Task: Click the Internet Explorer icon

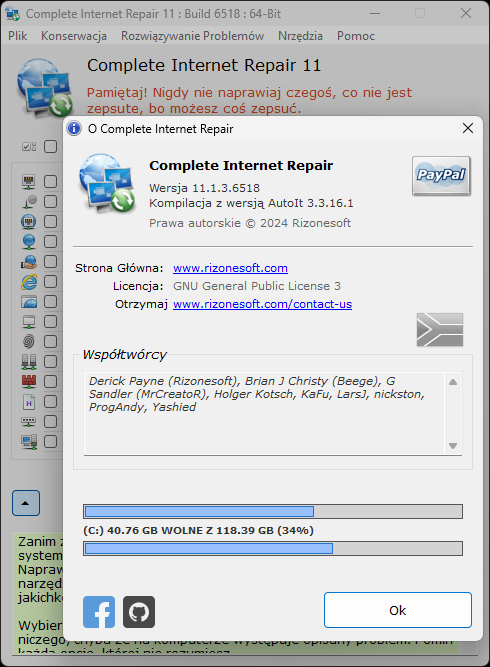Action: (x=28, y=282)
